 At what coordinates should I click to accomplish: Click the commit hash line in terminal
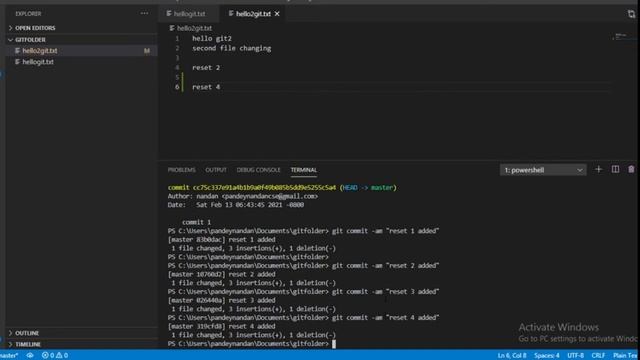pyautogui.click(x=282, y=188)
